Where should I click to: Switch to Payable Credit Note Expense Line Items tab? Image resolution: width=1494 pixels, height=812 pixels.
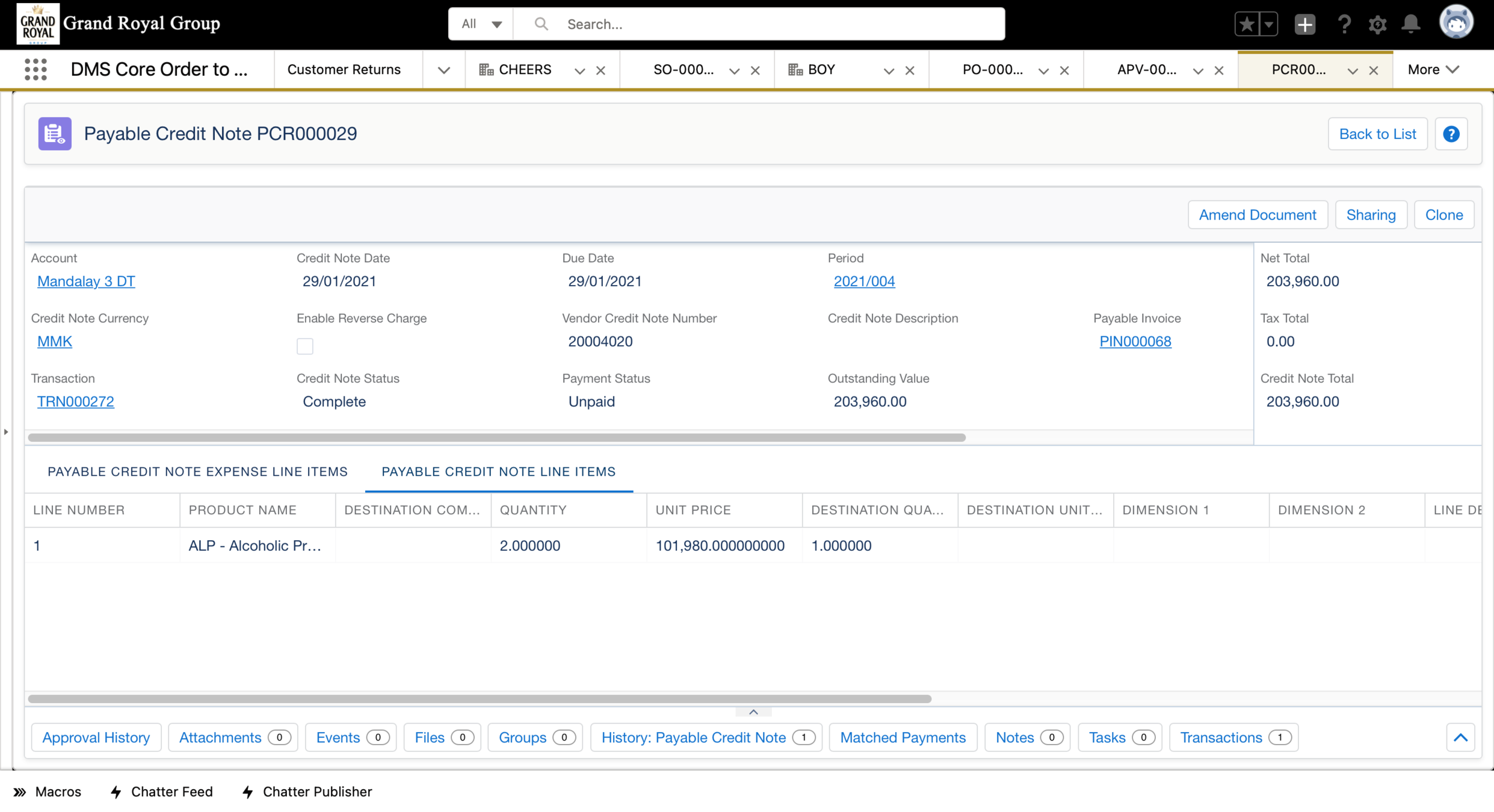point(197,472)
